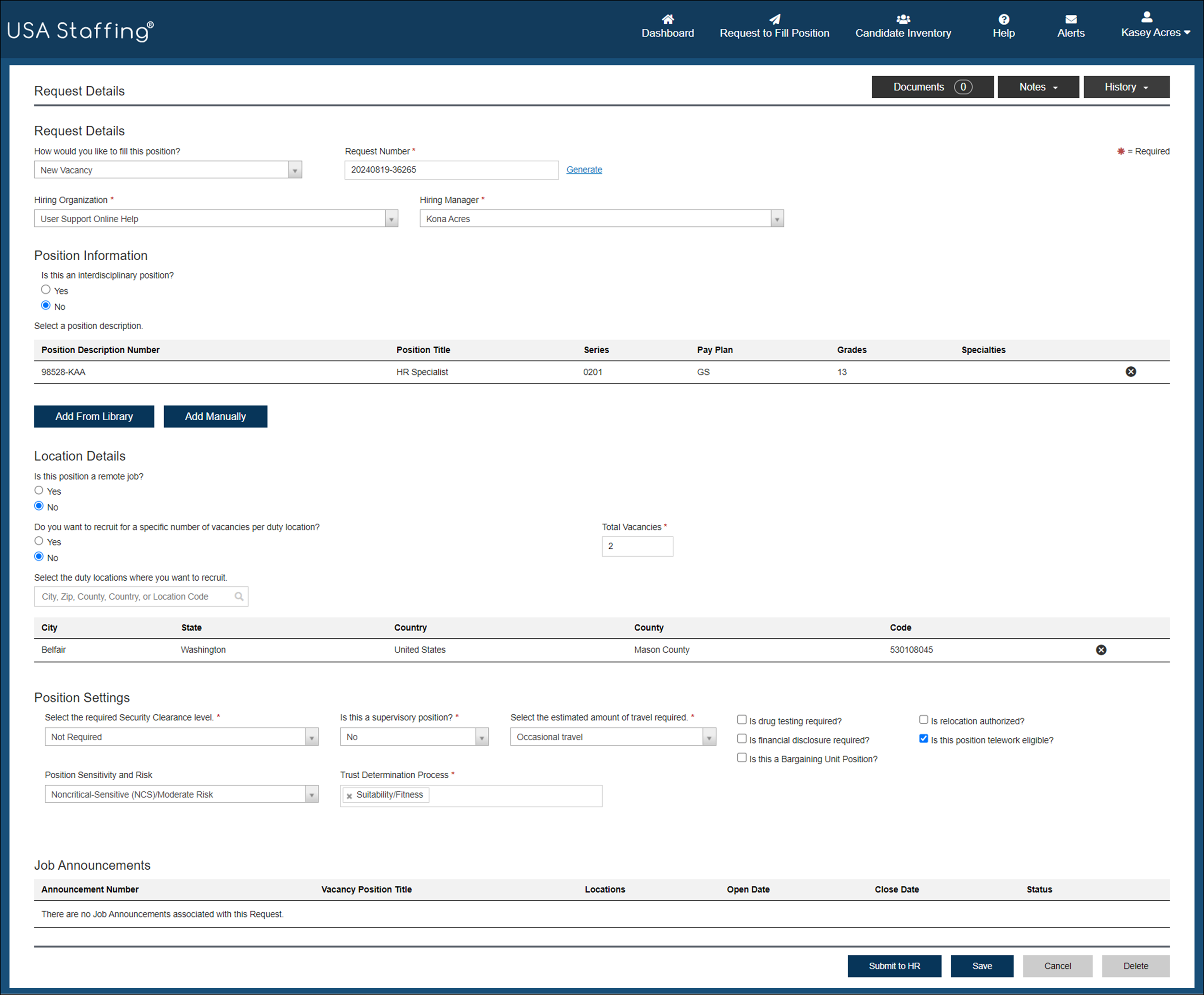Click the Documents tab showing zero items
1204x995 pixels.
(x=932, y=87)
